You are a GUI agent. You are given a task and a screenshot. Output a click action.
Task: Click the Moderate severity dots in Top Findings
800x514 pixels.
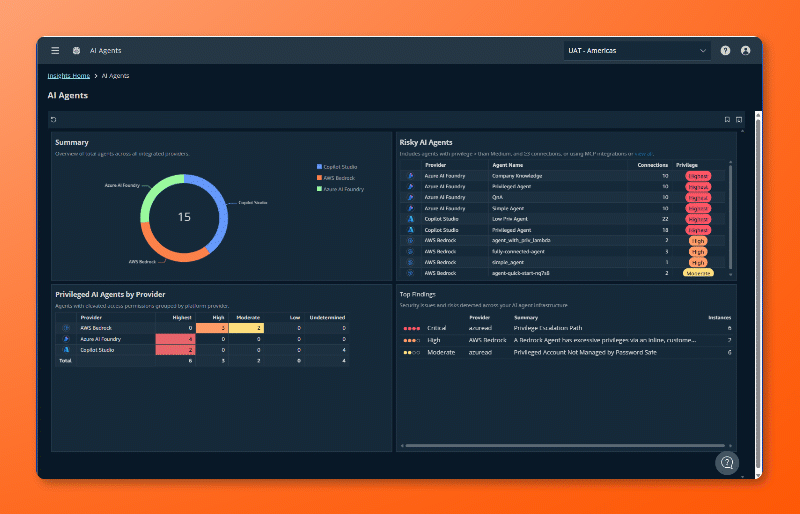(412, 353)
